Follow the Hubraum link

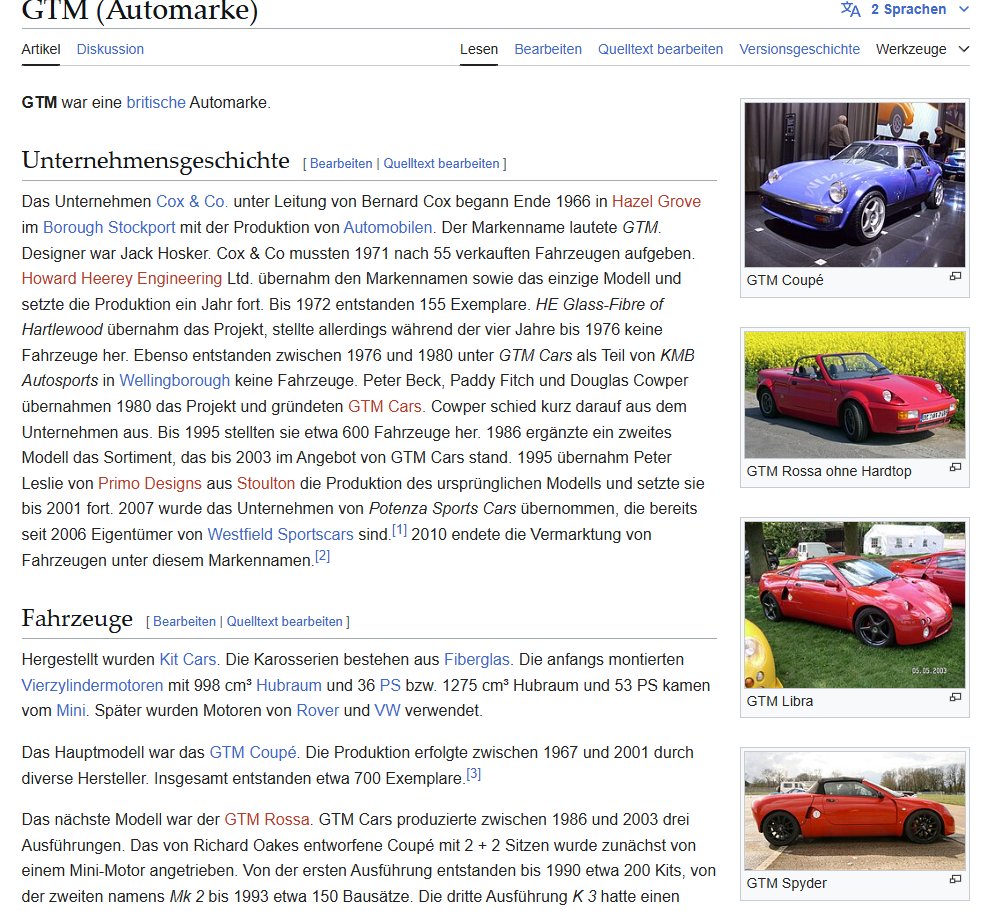[x=289, y=686]
